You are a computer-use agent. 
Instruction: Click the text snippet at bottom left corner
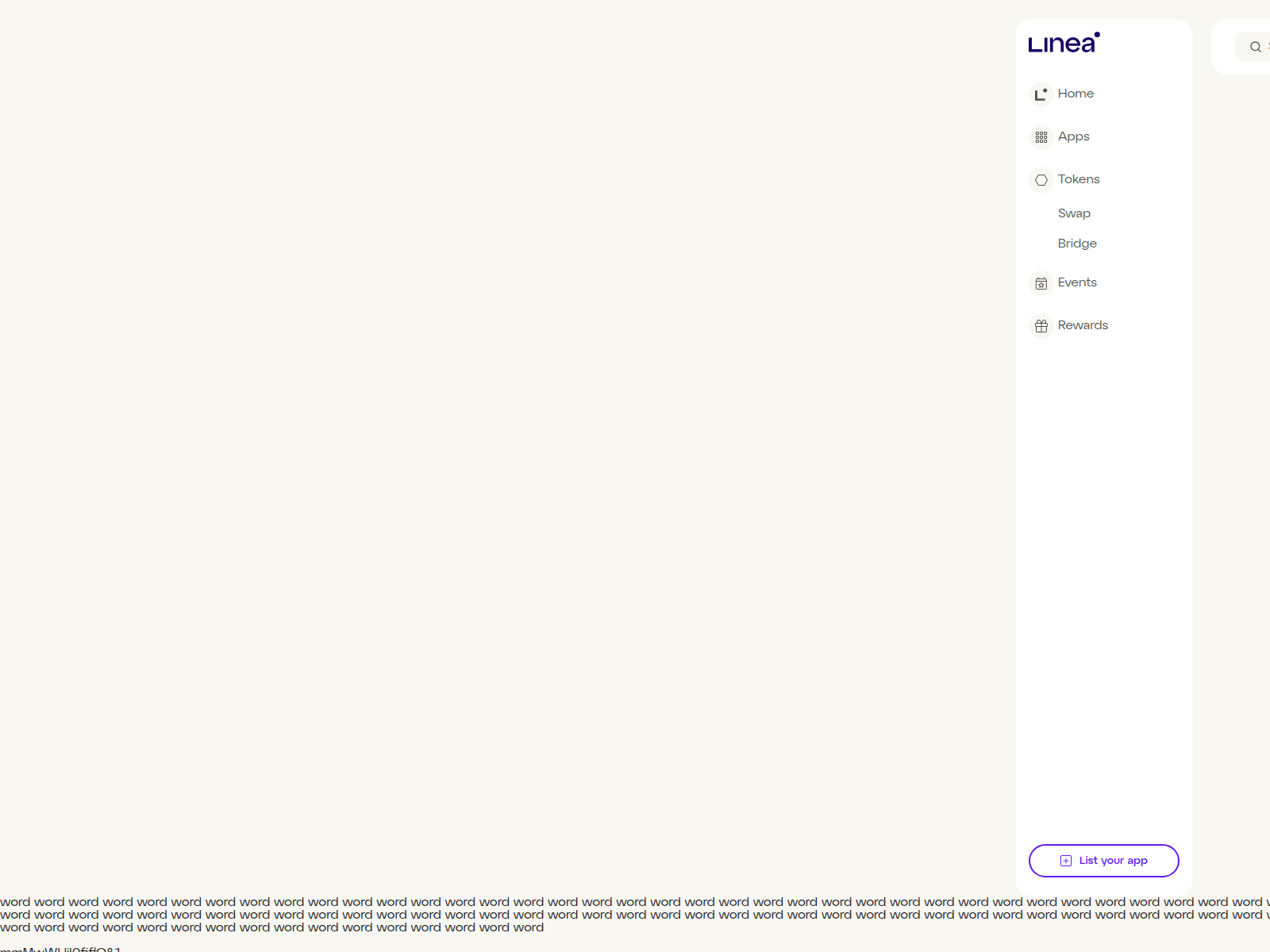pyautogui.click(x=60, y=948)
